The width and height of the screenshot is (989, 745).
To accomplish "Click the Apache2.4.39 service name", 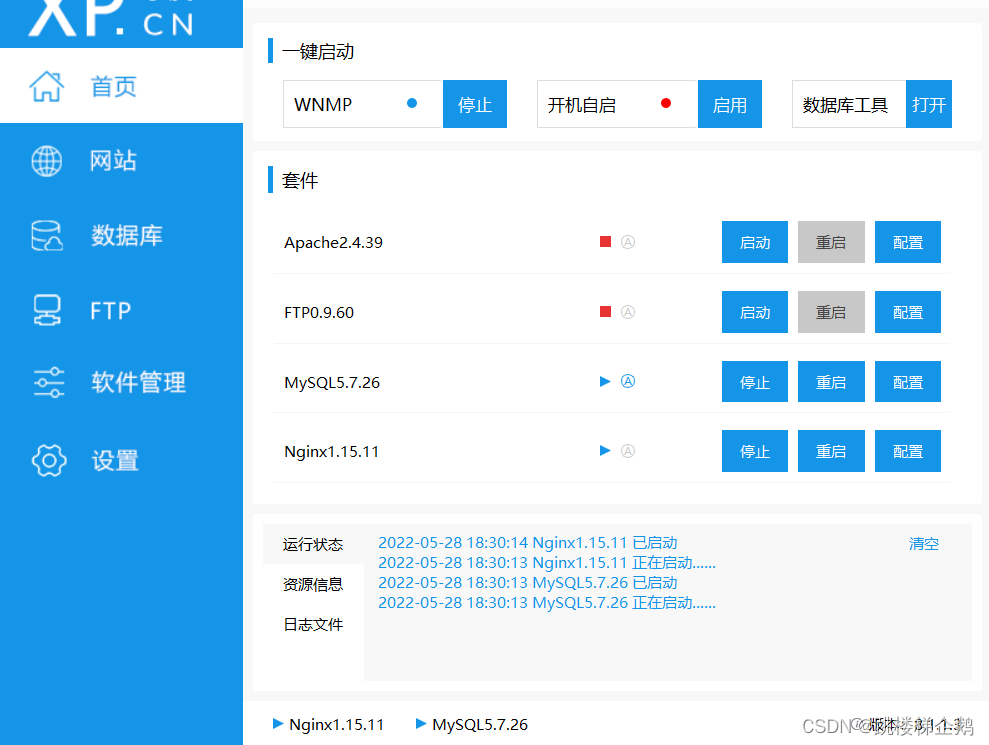I will click(x=333, y=242).
